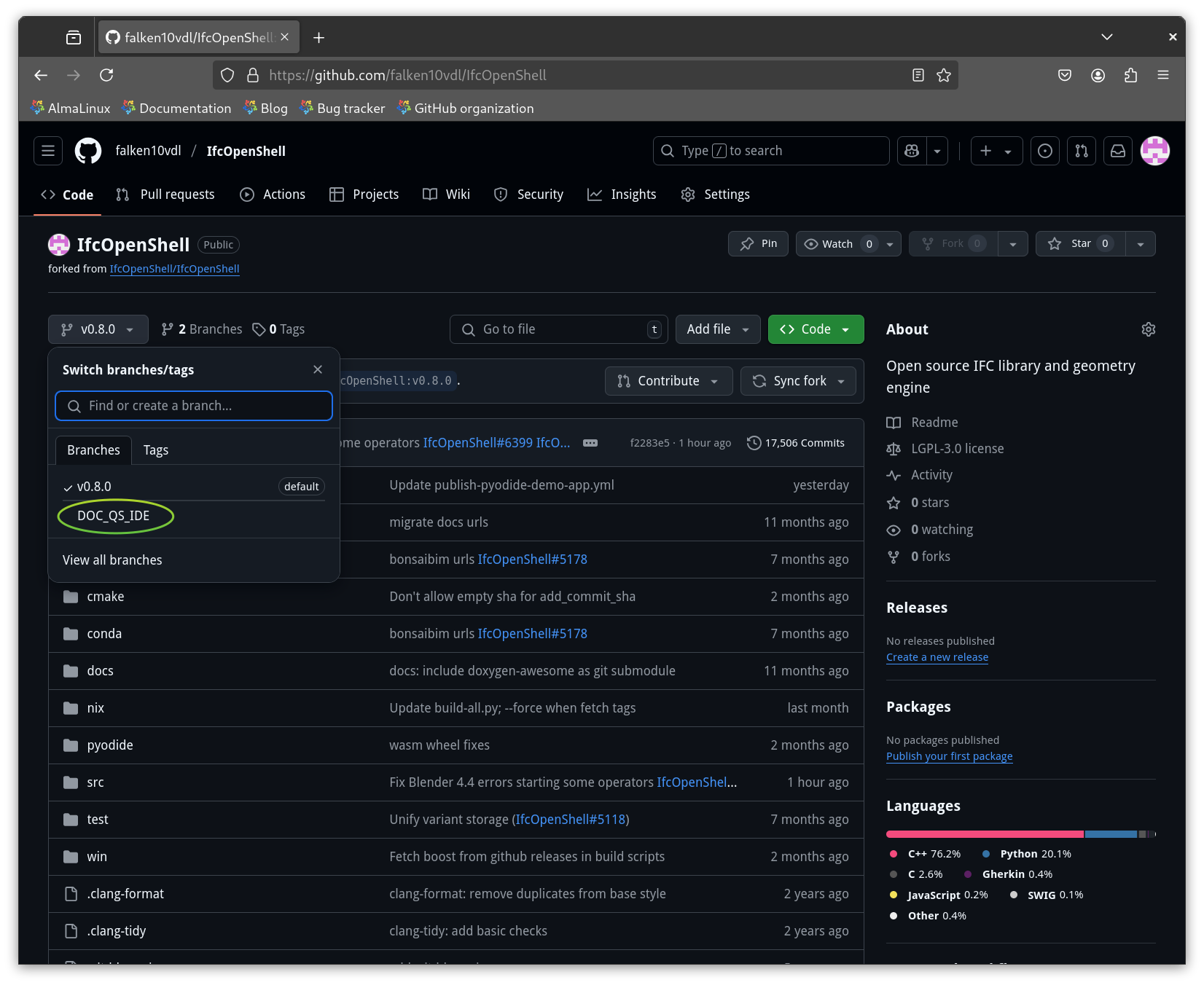Click Create a new release link
The height and width of the screenshot is (985, 1204).
pos(937,657)
